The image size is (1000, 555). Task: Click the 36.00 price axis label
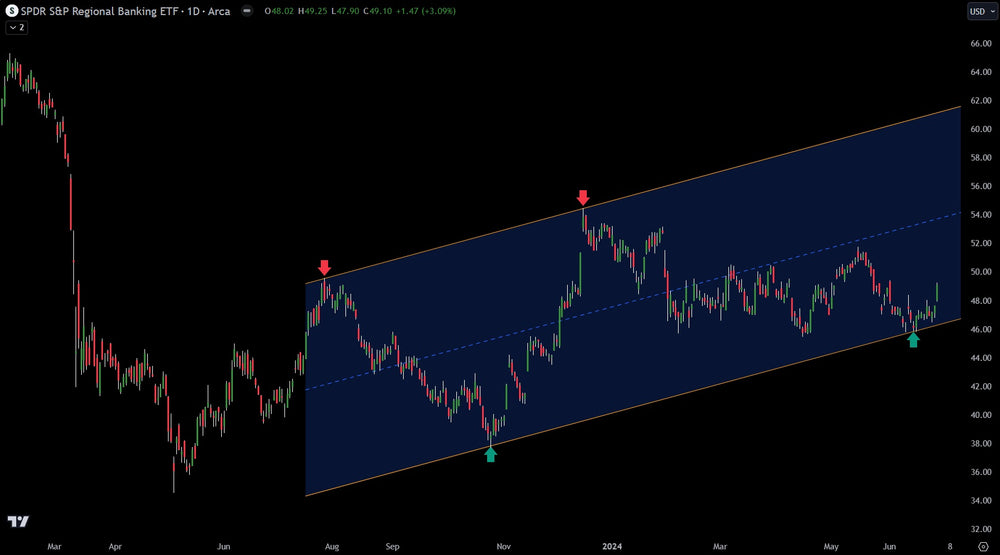pos(981,472)
